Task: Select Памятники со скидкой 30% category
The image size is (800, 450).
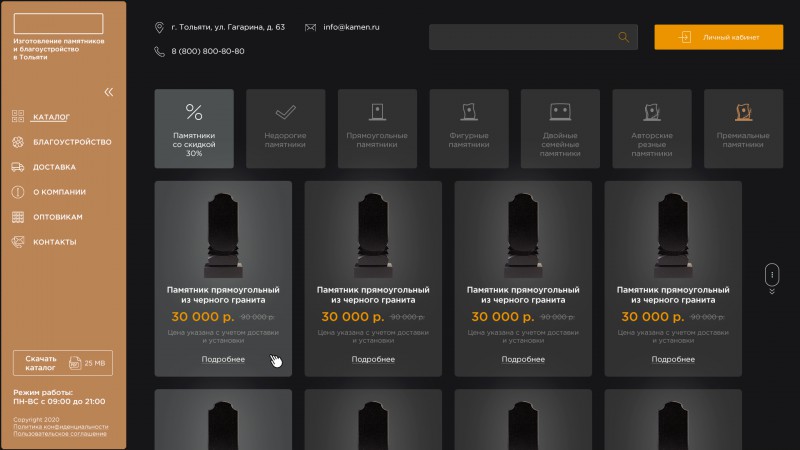Action: coord(194,129)
